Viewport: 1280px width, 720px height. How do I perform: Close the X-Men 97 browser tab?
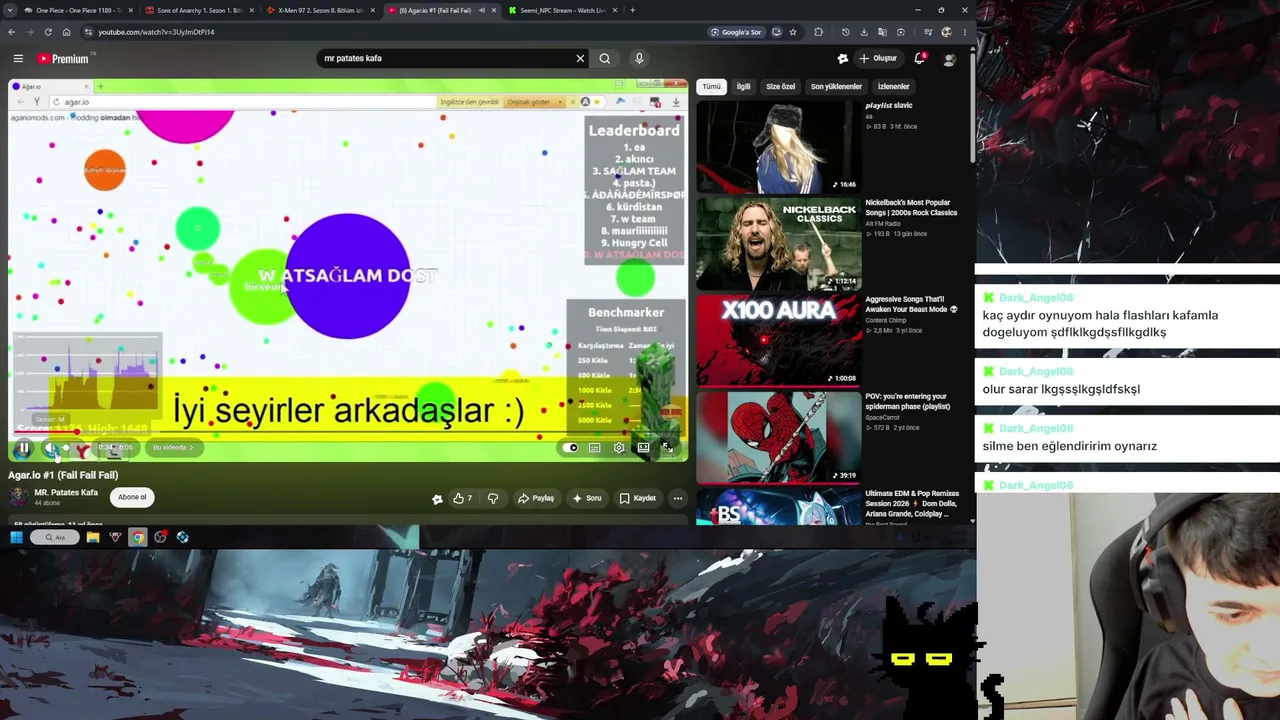click(x=373, y=10)
